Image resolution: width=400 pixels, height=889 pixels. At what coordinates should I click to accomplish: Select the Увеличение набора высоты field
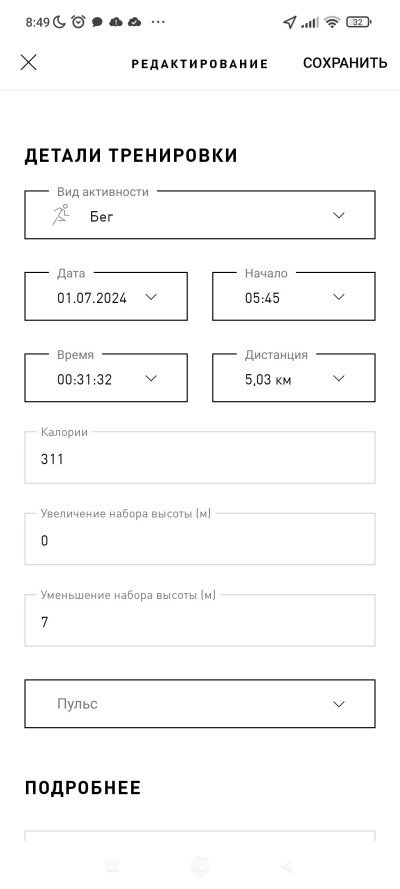(199, 539)
